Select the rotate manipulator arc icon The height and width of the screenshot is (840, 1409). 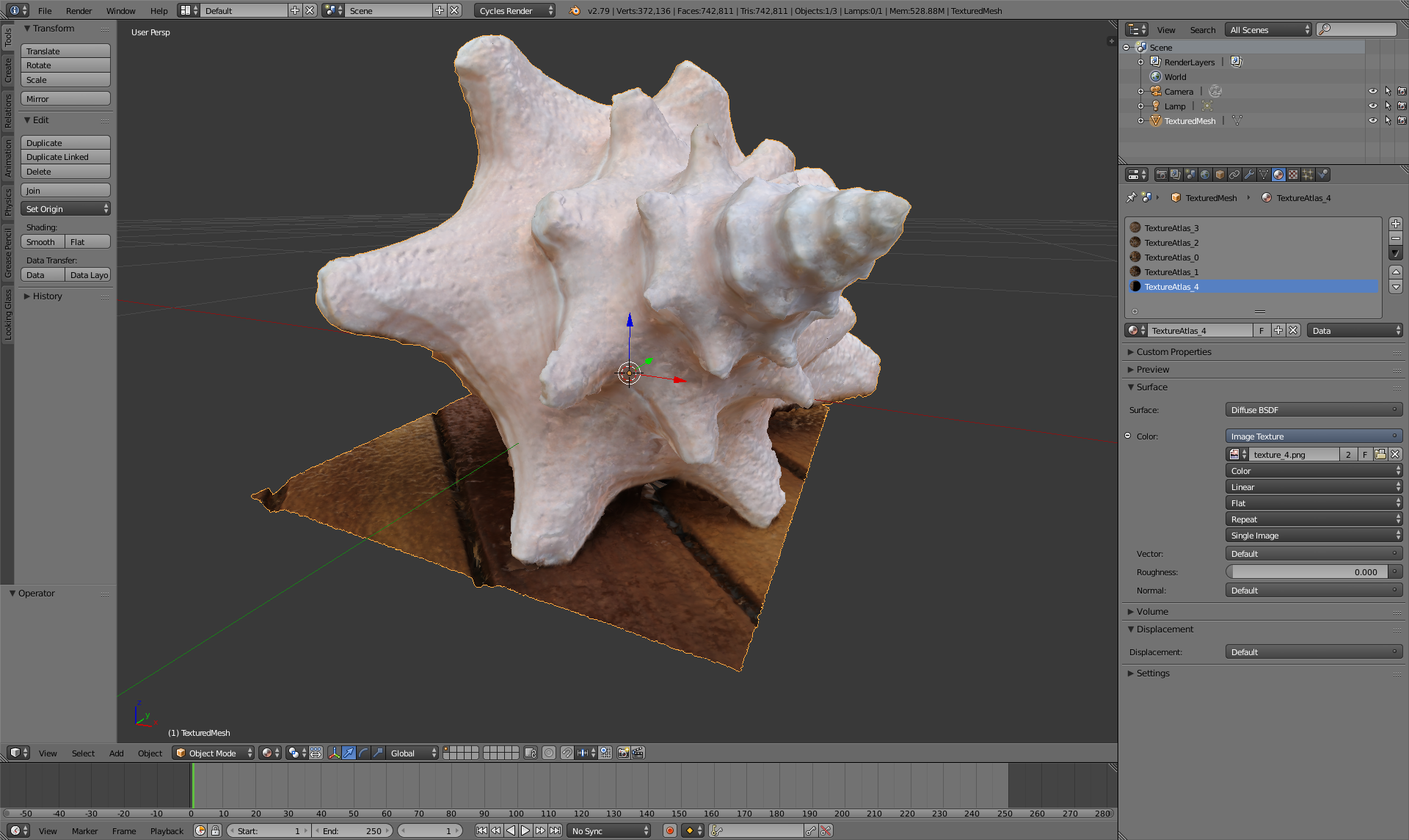click(x=363, y=753)
